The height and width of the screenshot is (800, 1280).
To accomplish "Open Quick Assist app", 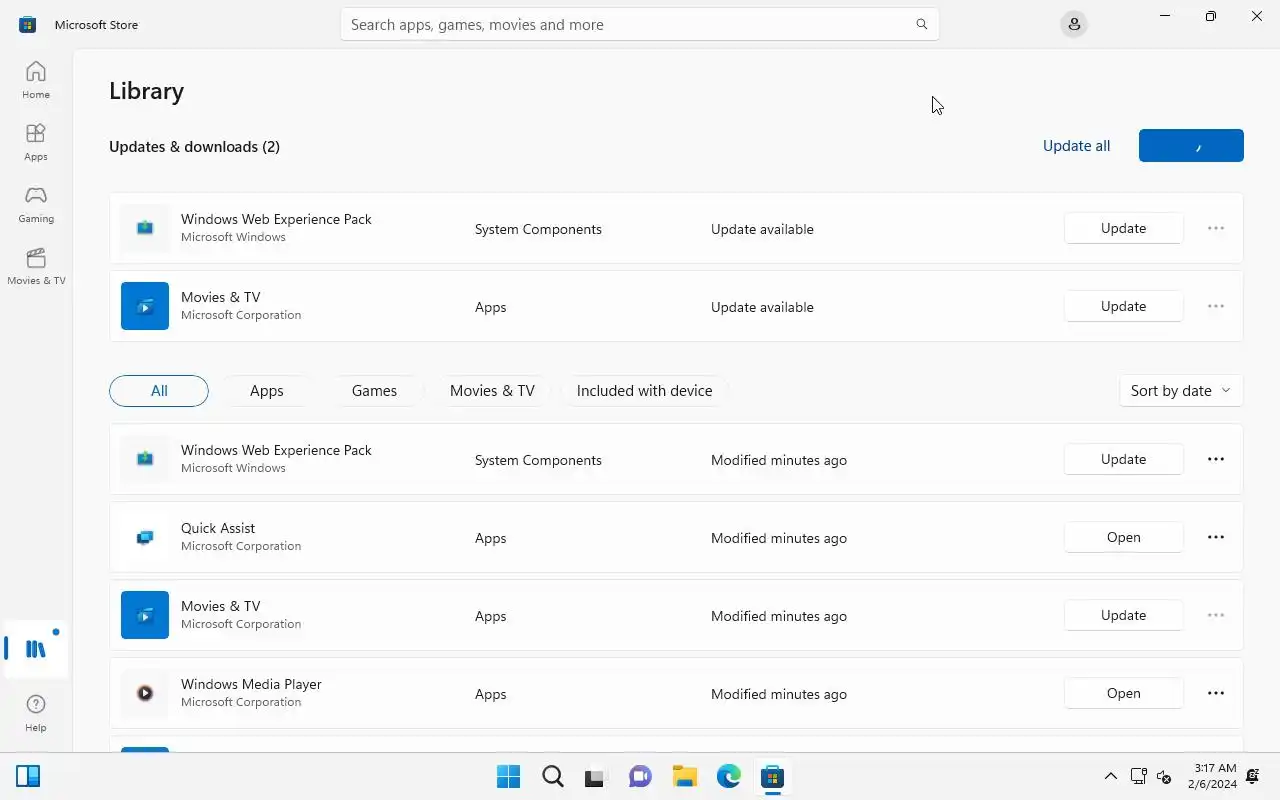I will (1123, 537).
